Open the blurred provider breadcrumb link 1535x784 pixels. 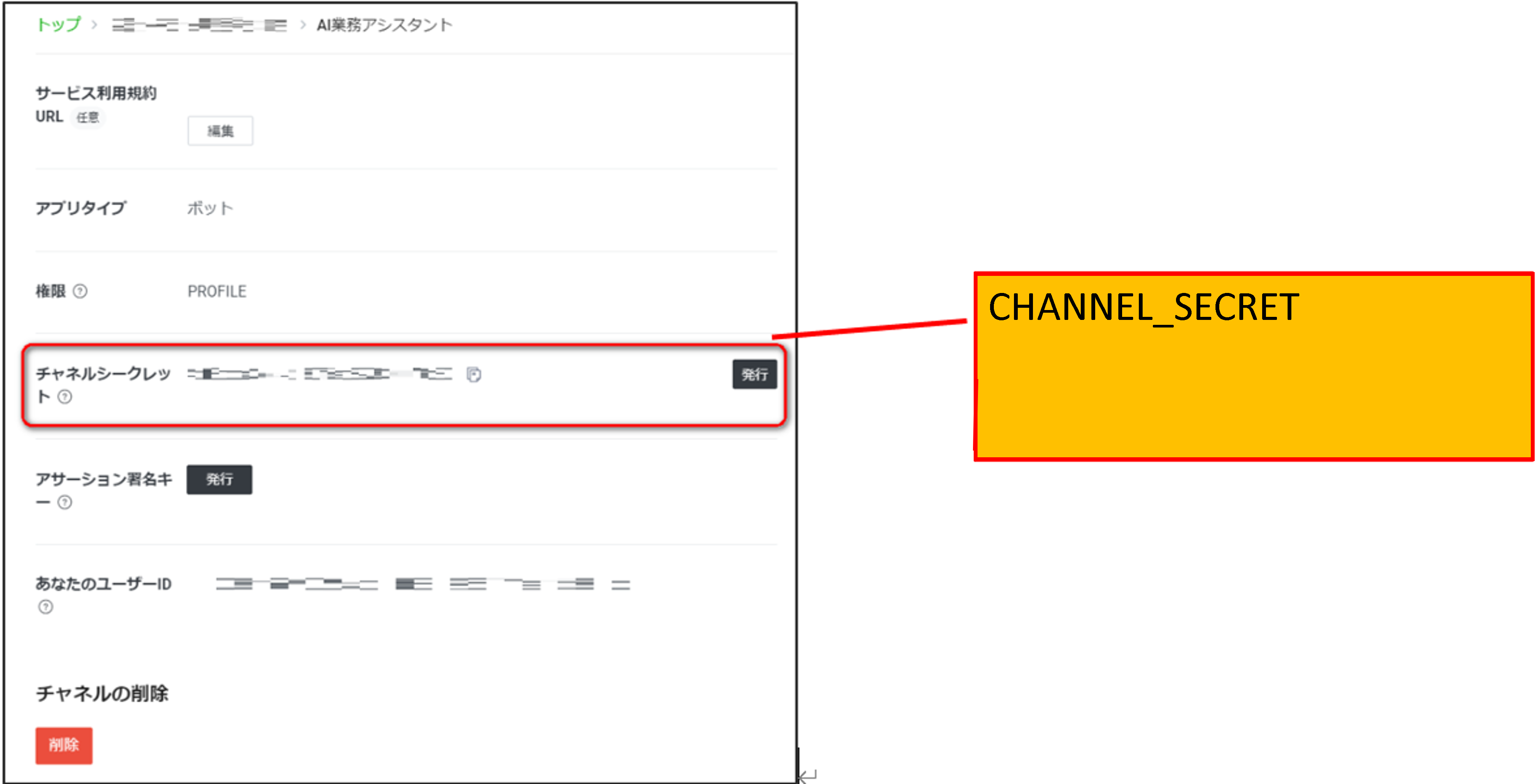point(199,25)
